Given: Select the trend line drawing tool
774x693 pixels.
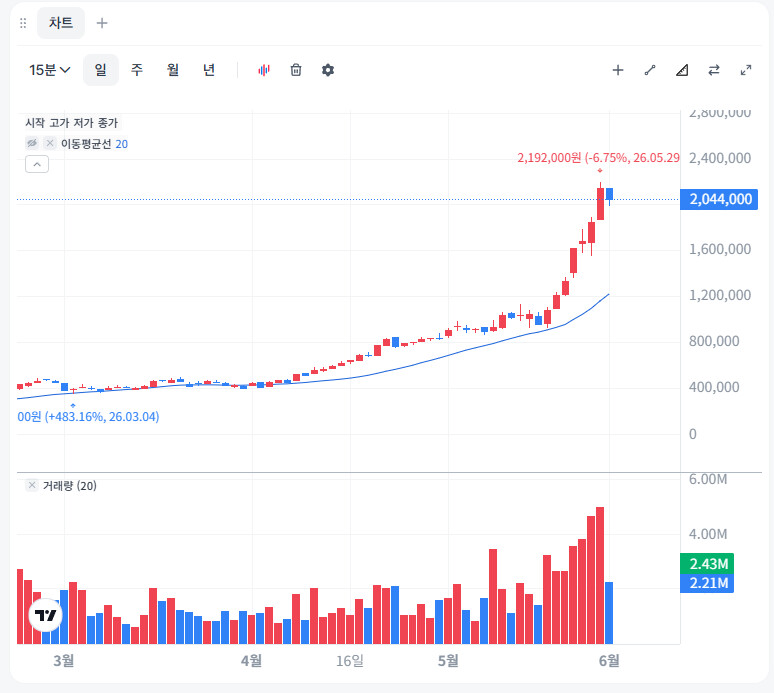Looking at the screenshot, I should click(650, 70).
